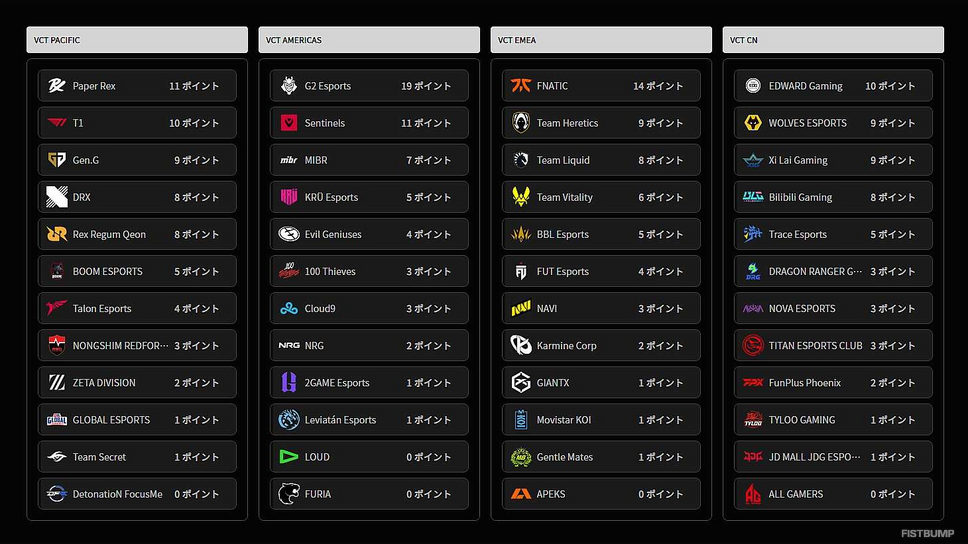Open the VCT PACIFIC header tab
This screenshot has width=968, height=544.
(137, 40)
